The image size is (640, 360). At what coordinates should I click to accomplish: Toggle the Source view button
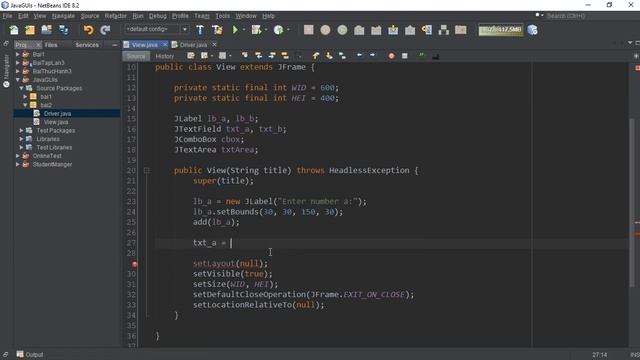pos(136,56)
